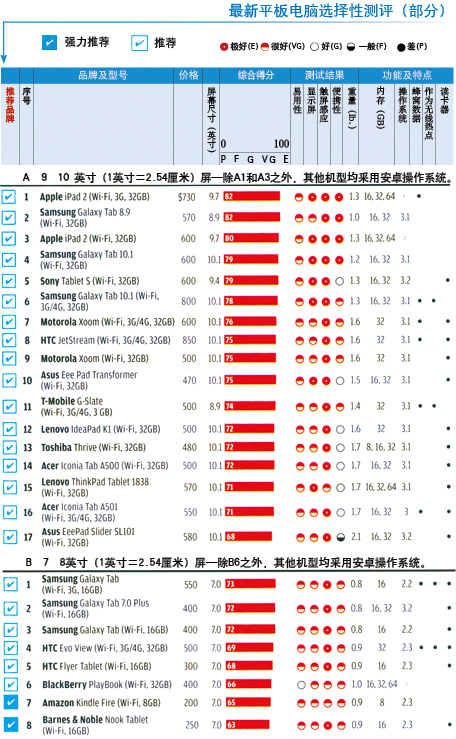Image resolution: width=456 pixels, height=739 pixels.
Task: Click the red score bar showing 63 for Nook Tablet
Action: click(248, 724)
